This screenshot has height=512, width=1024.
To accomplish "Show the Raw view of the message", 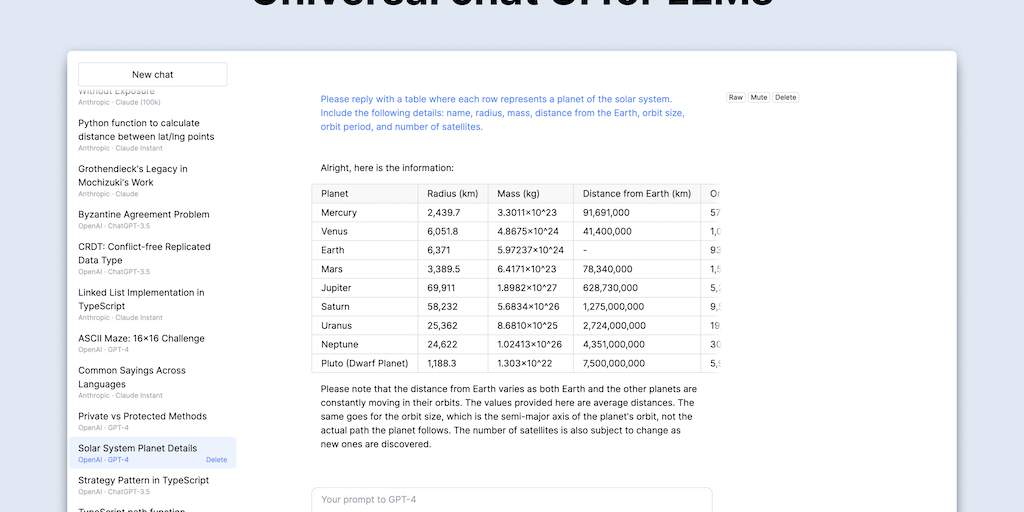I will pos(736,98).
